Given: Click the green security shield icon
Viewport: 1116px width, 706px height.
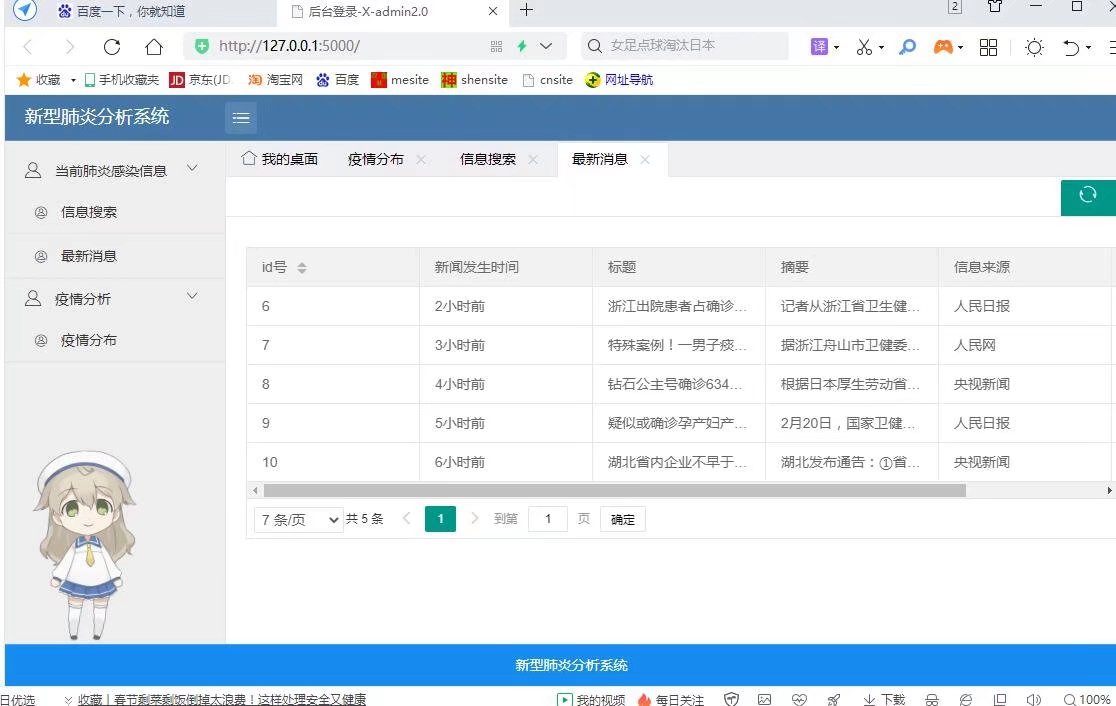Looking at the screenshot, I should click(x=202, y=46).
